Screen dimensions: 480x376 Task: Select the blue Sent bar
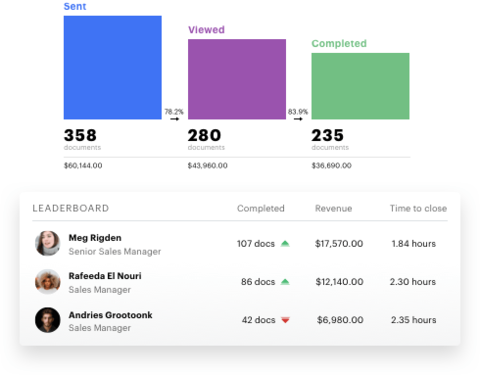pos(113,67)
